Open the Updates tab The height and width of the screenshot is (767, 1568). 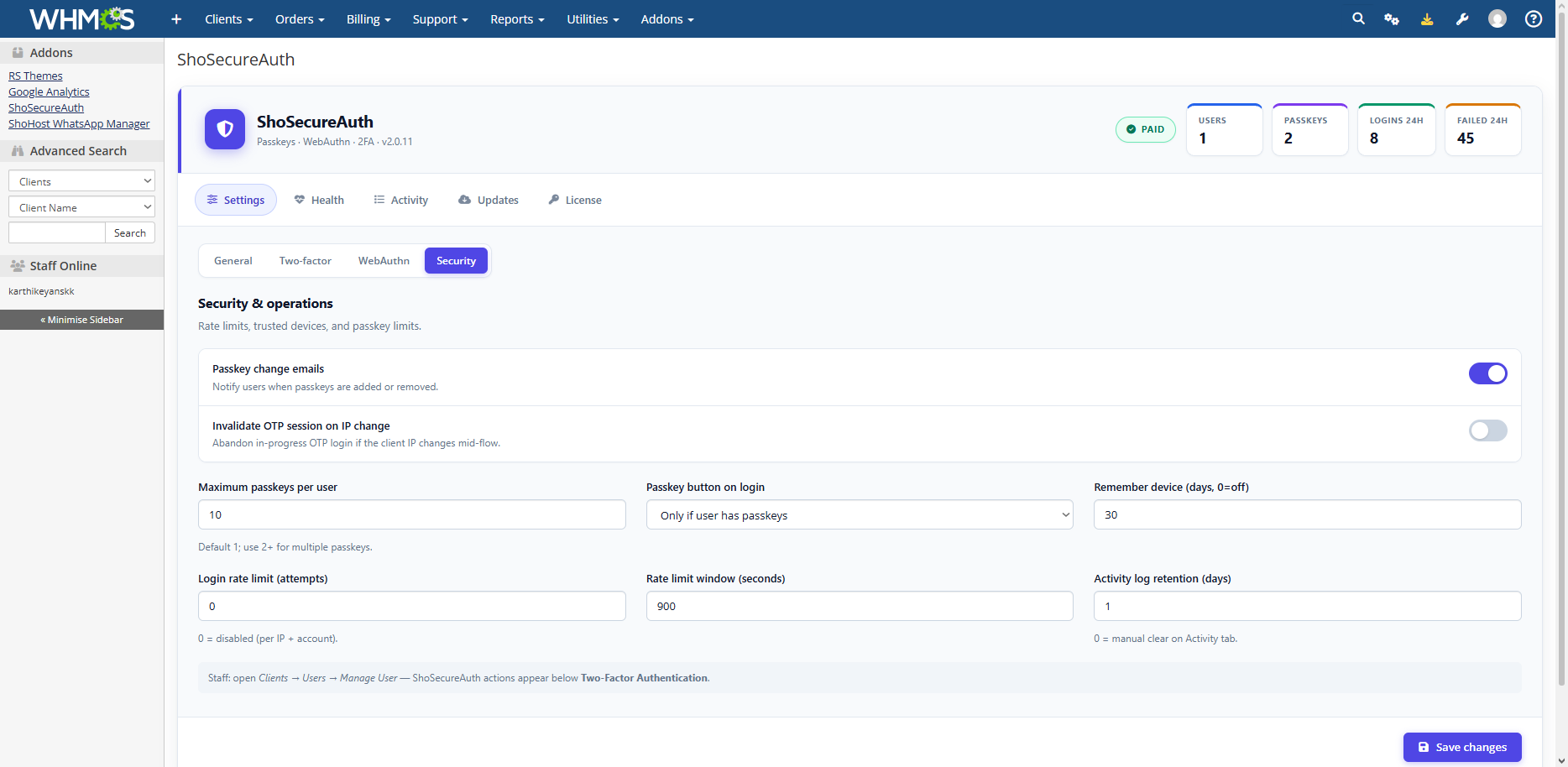pos(489,200)
